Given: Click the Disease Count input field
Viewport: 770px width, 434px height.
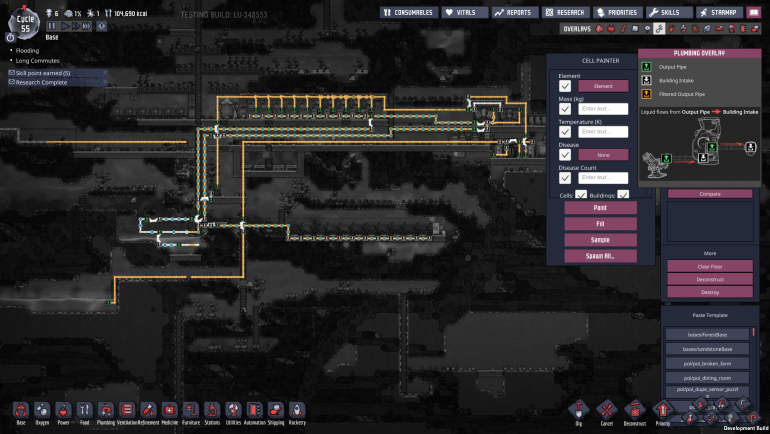Looking at the screenshot, I should click(x=603, y=178).
